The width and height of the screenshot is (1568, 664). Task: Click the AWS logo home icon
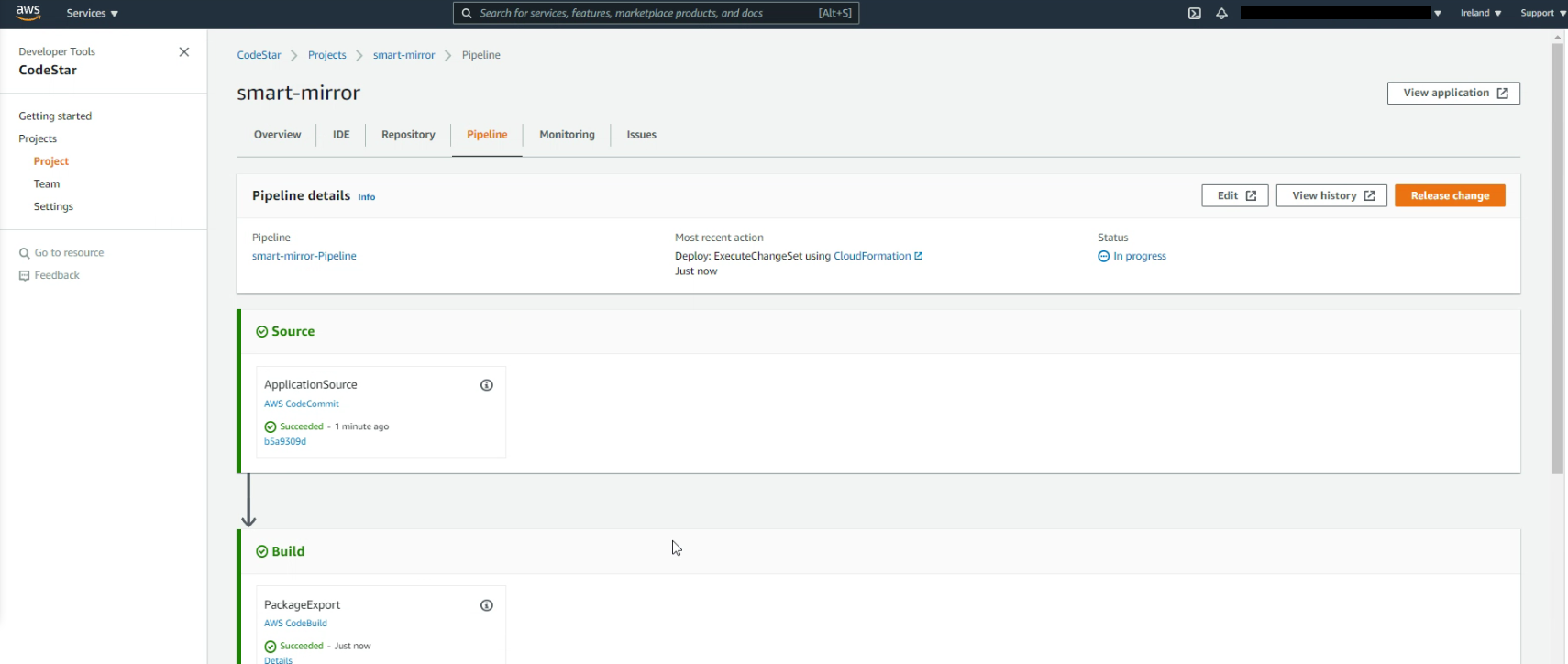(x=28, y=13)
